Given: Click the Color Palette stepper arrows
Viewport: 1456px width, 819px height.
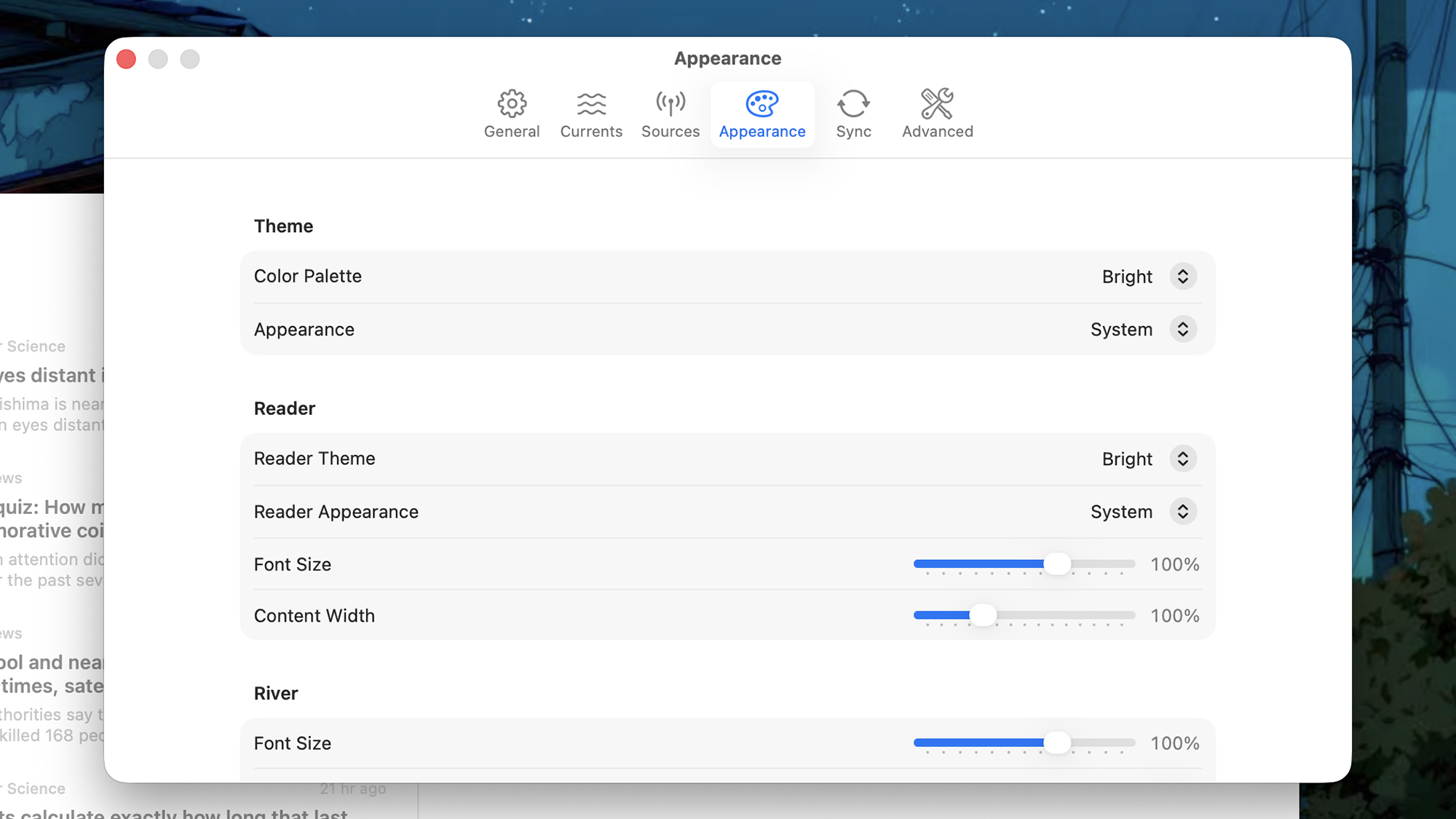Looking at the screenshot, I should [x=1183, y=277].
